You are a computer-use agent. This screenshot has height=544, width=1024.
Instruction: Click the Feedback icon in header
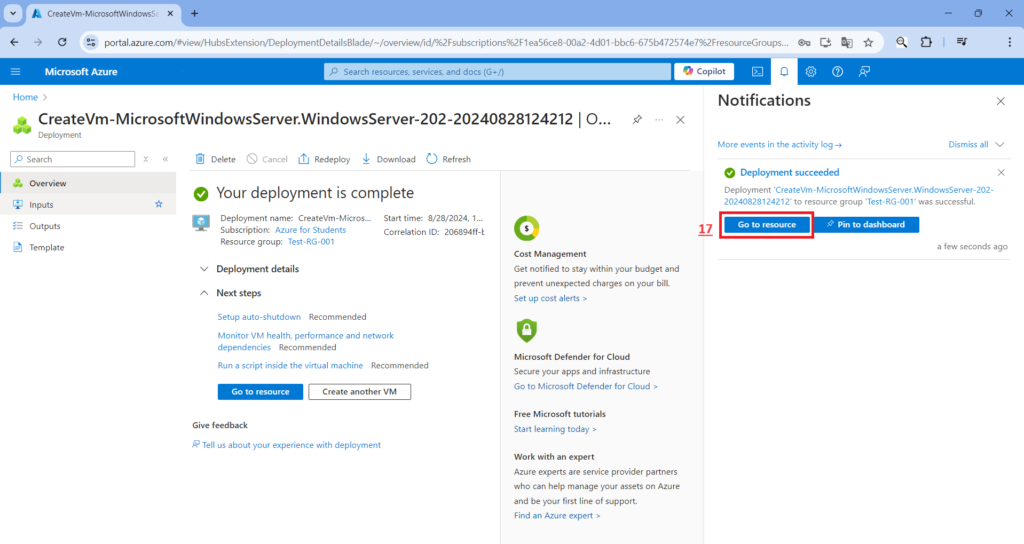point(864,71)
